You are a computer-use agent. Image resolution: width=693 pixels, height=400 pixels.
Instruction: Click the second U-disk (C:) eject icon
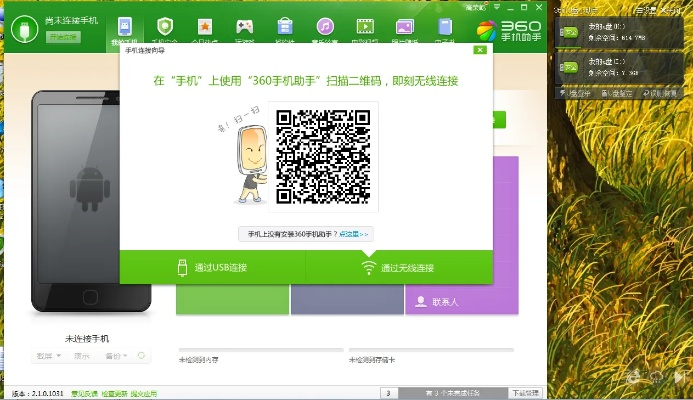(569, 67)
